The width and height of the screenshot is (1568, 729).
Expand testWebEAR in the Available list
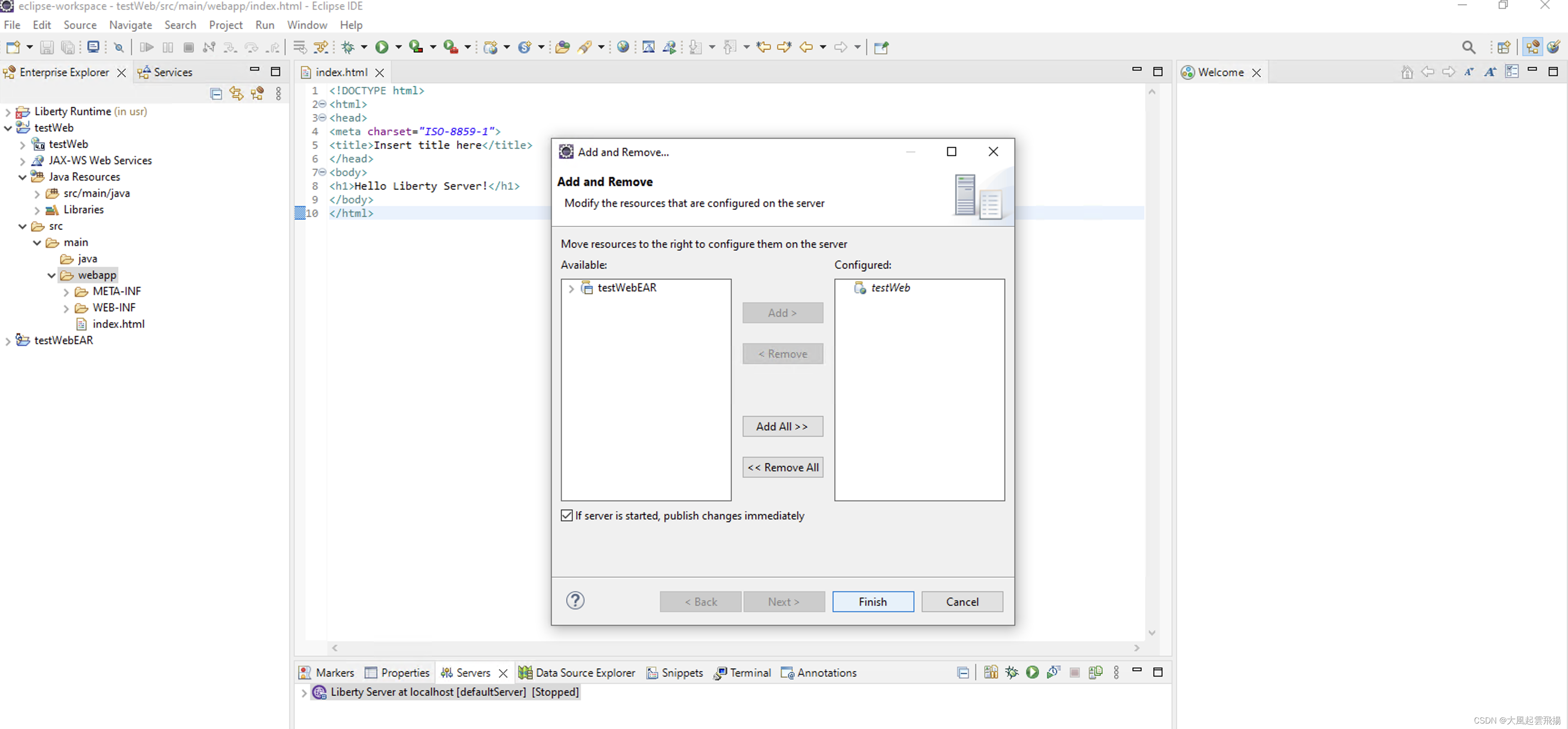click(x=571, y=289)
